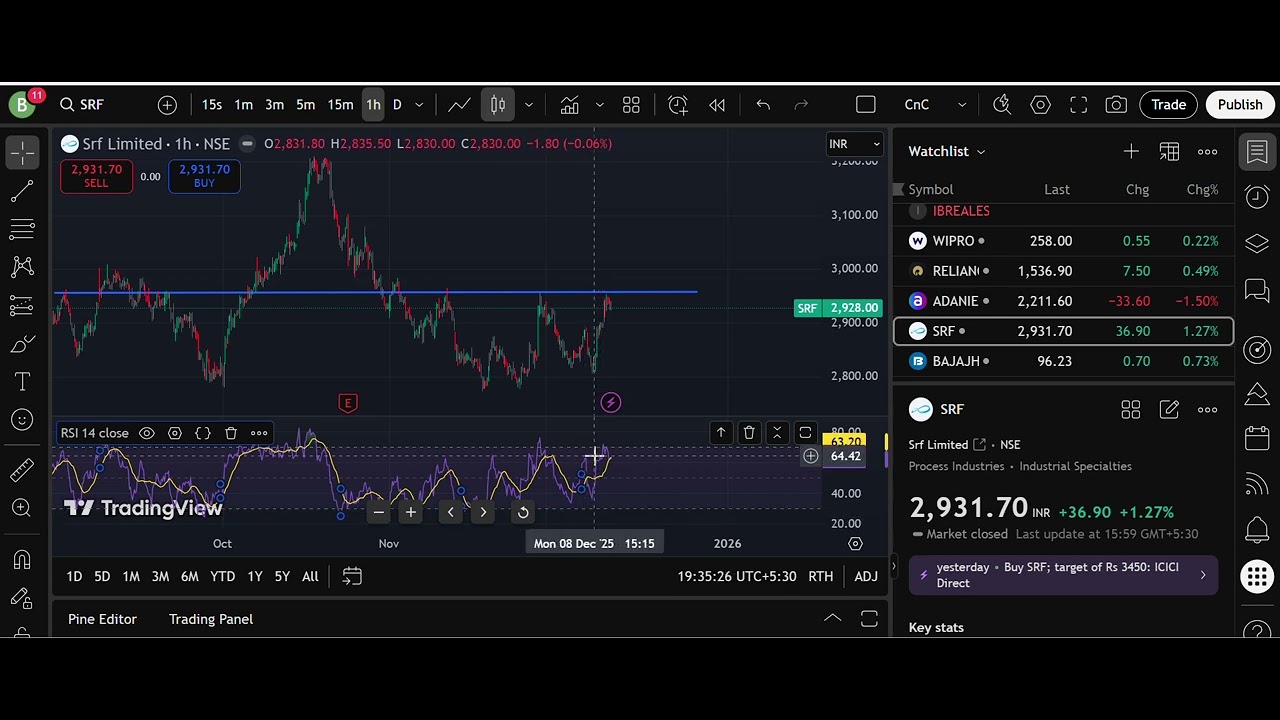Redo the last chart action
Viewport: 1280px width, 720px height.
pyautogui.click(x=801, y=104)
